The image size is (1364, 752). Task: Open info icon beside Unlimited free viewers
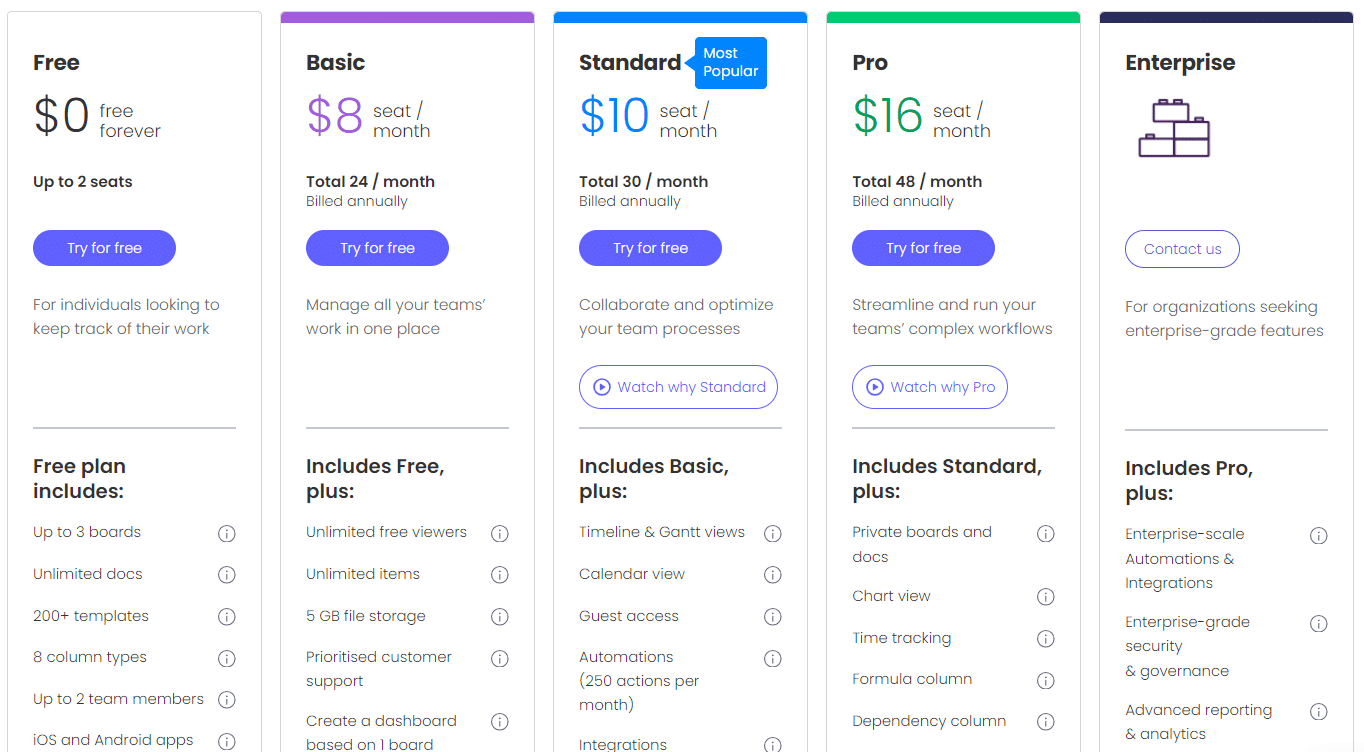coord(500,533)
